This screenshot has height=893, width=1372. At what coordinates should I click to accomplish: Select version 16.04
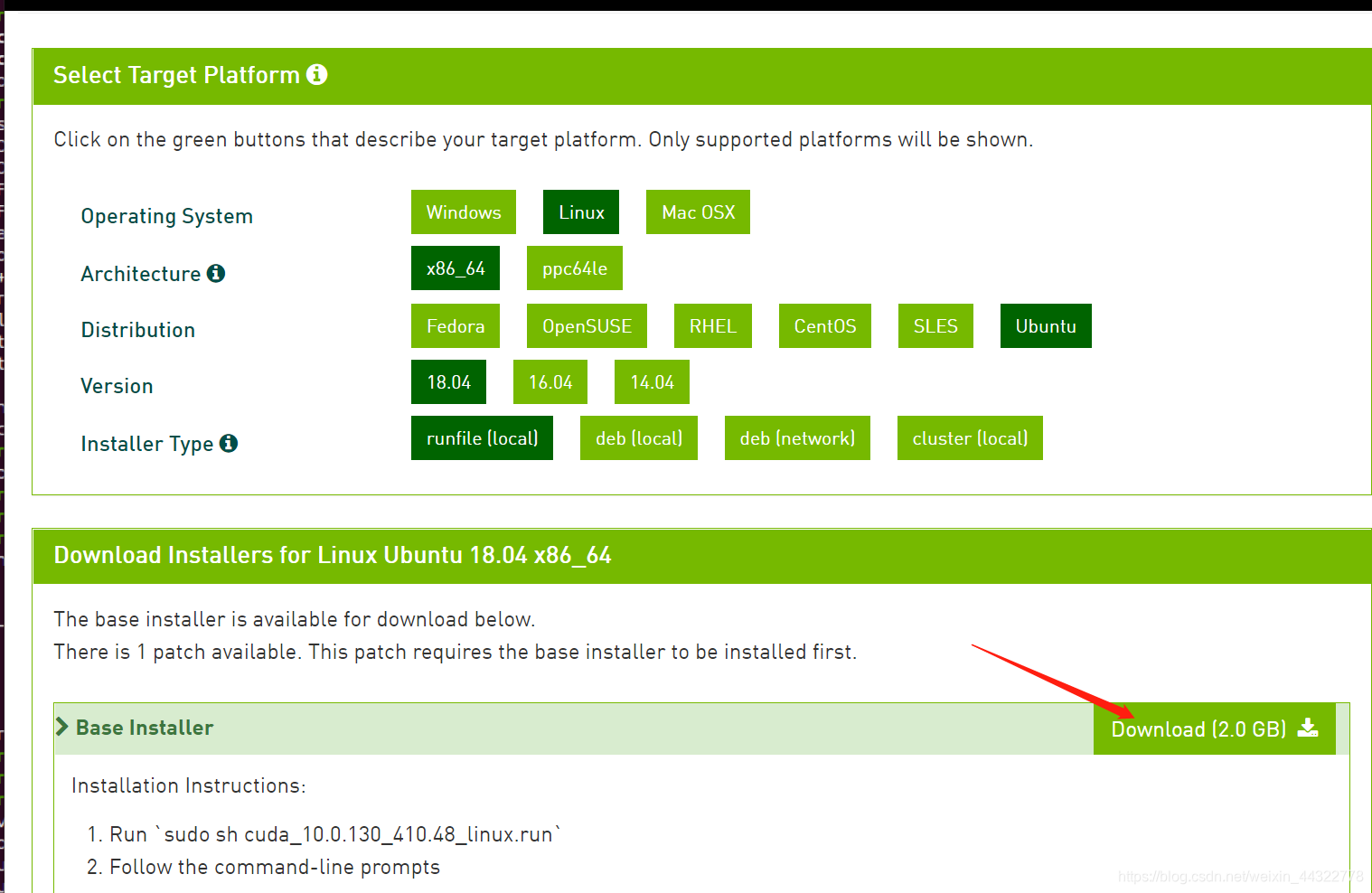tap(550, 382)
